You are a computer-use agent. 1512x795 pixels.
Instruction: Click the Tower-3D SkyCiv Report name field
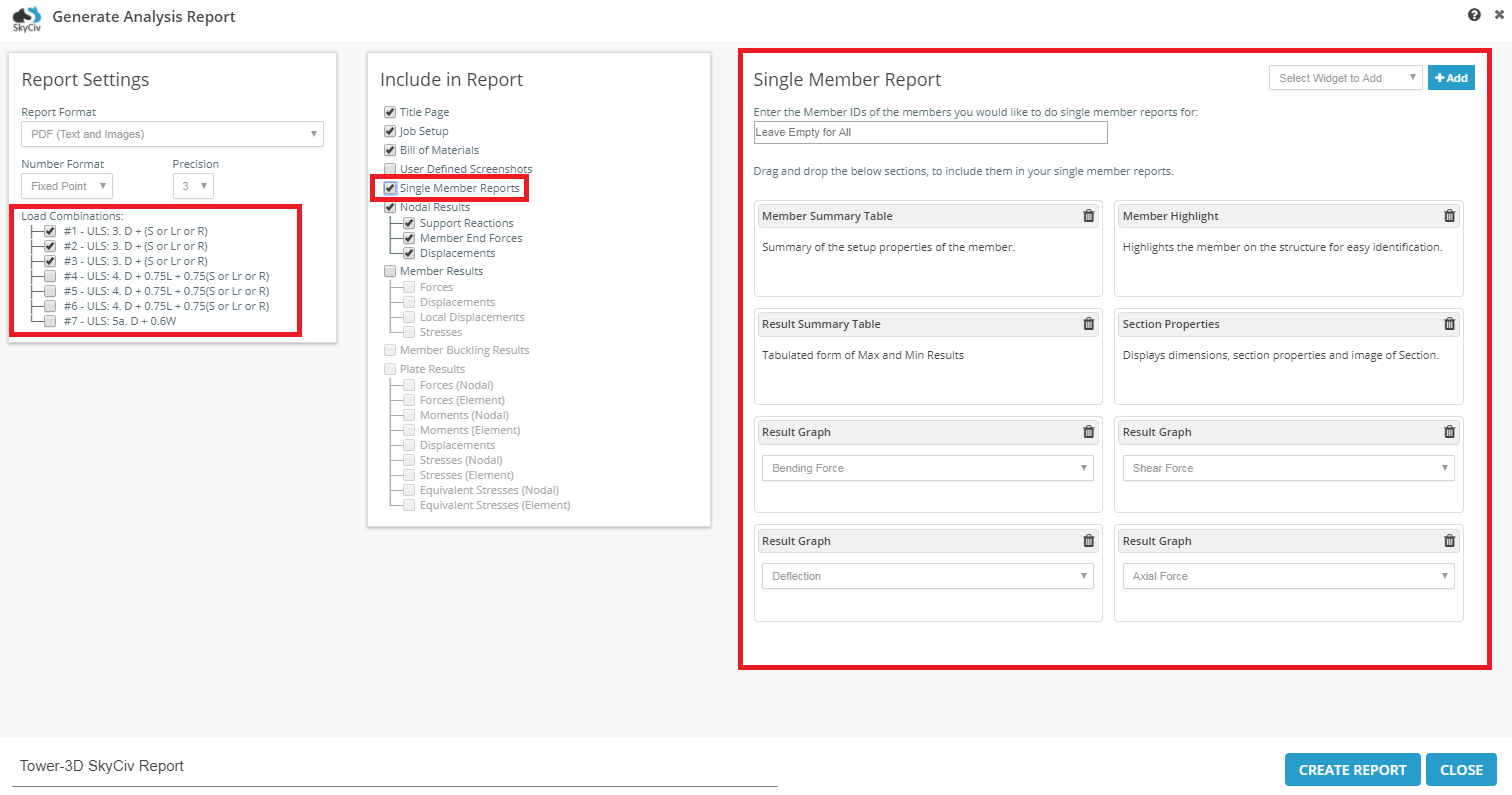click(394, 767)
